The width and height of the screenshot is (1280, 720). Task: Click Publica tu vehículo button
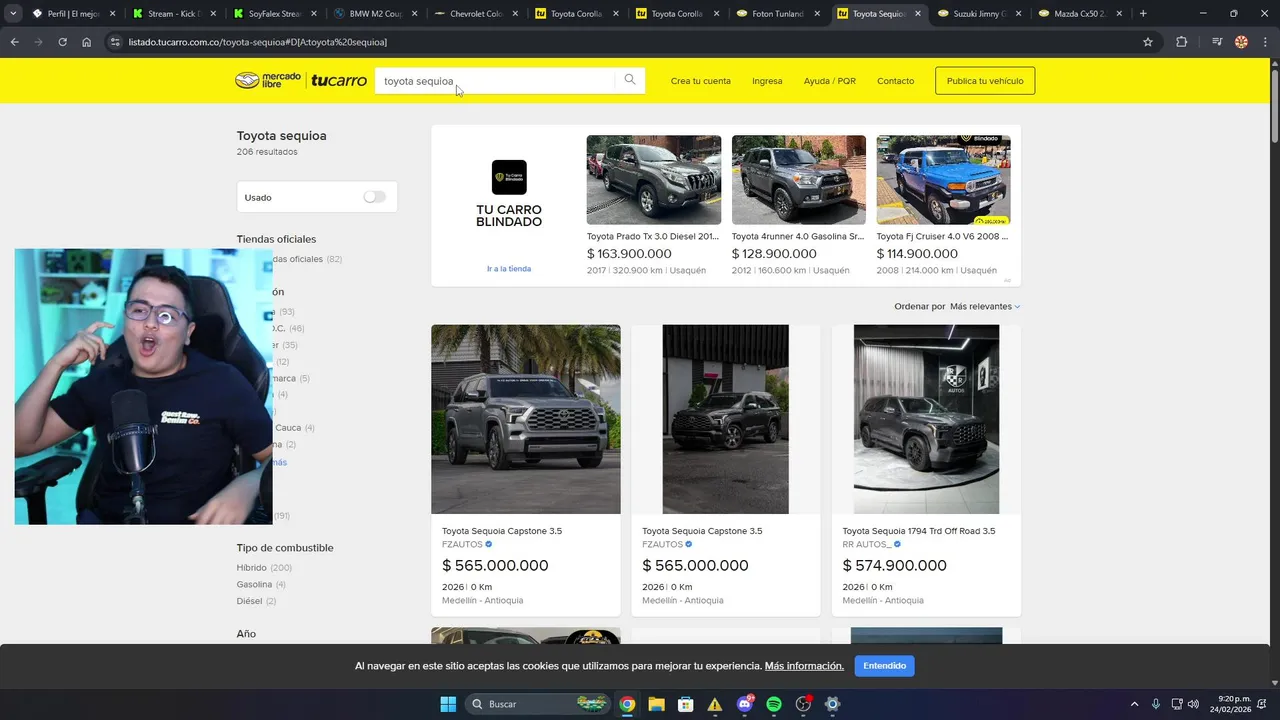pyautogui.click(x=985, y=81)
